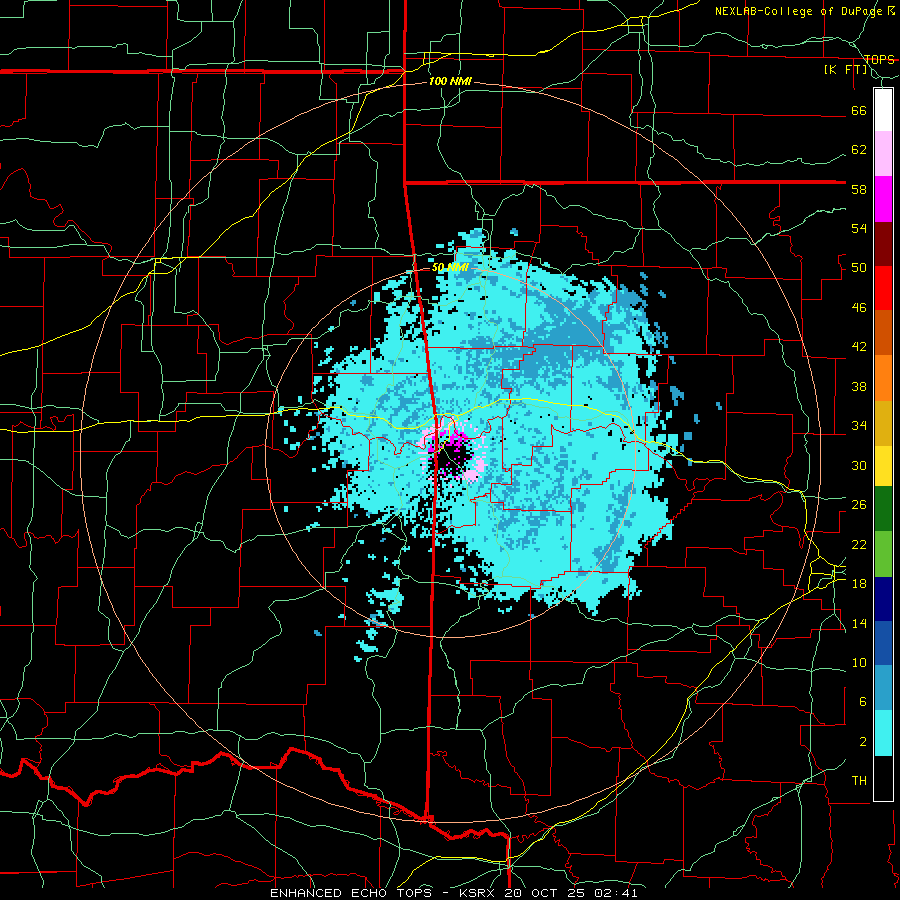
Task: Click the dark orange 46 kft legend swatch
Action: click(x=883, y=333)
